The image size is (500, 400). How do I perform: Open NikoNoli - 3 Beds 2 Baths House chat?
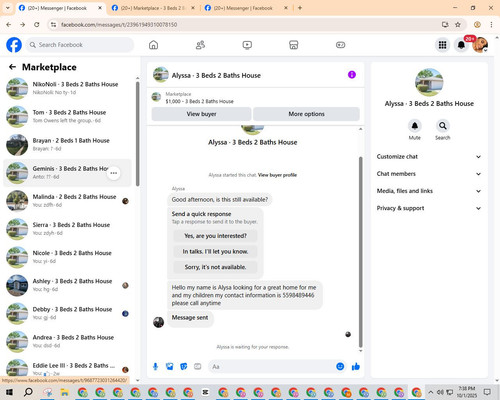(x=67, y=88)
